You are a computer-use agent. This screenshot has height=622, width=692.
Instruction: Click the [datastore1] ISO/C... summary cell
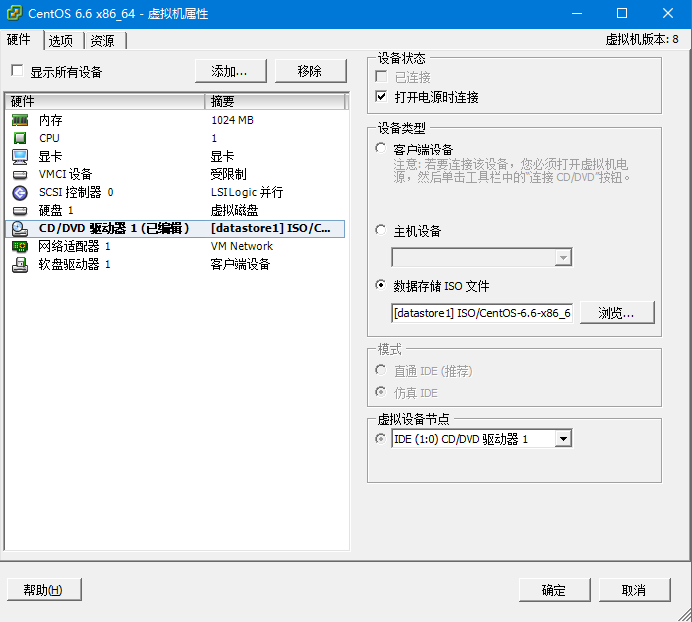[x=271, y=229]
